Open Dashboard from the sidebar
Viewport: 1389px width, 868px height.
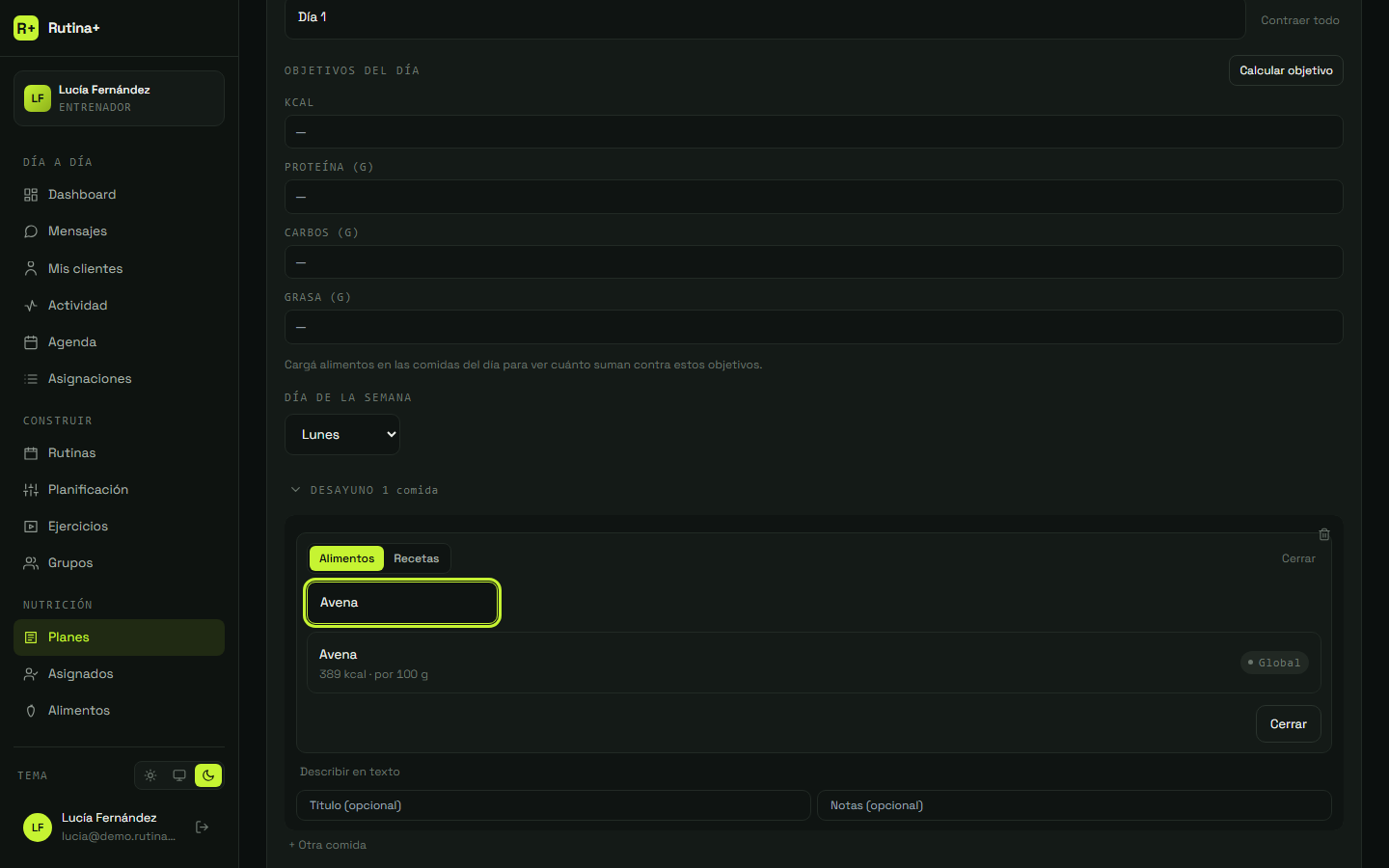(119, 195)
